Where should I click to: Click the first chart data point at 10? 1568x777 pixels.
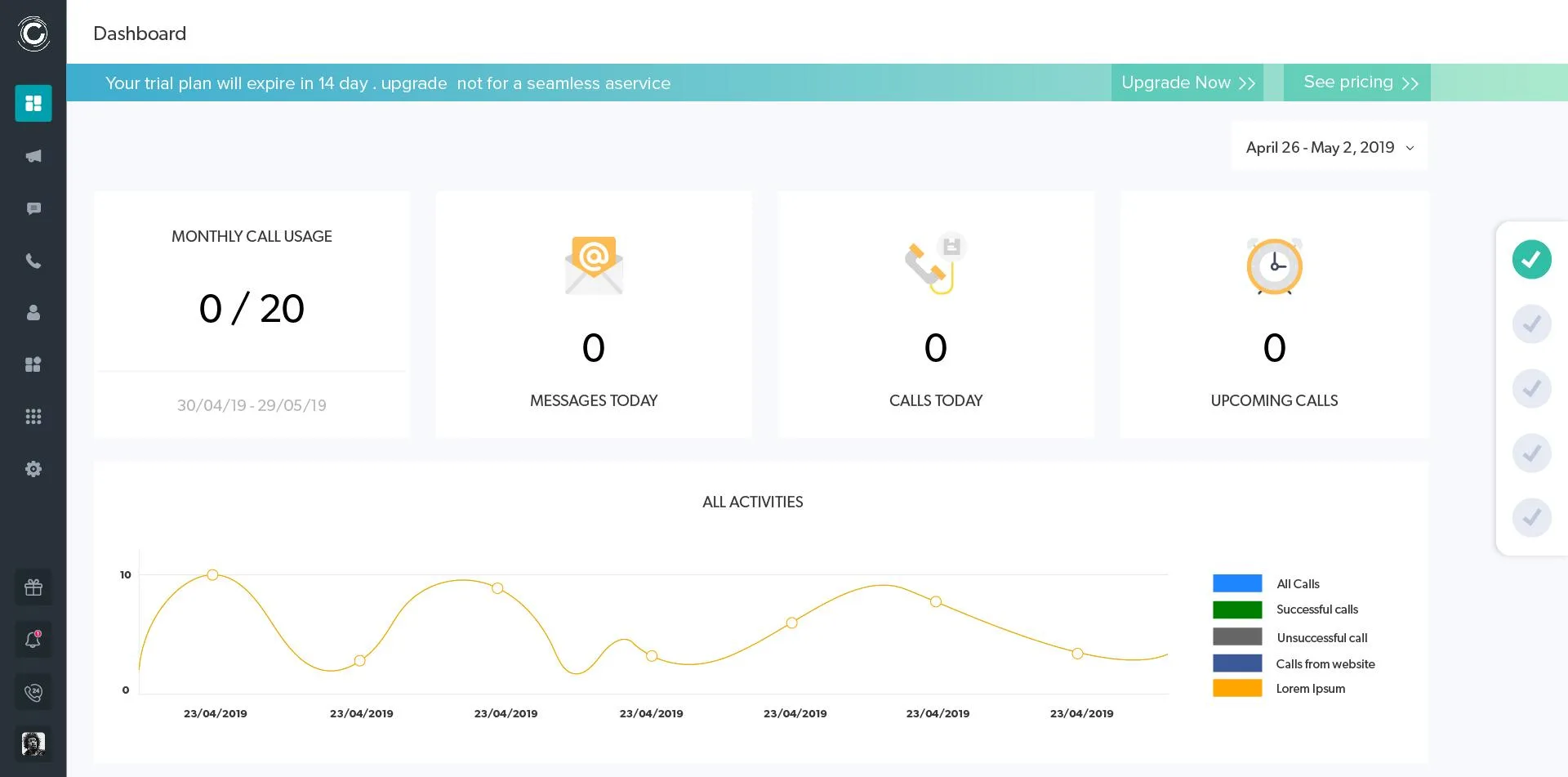(212, 575)
